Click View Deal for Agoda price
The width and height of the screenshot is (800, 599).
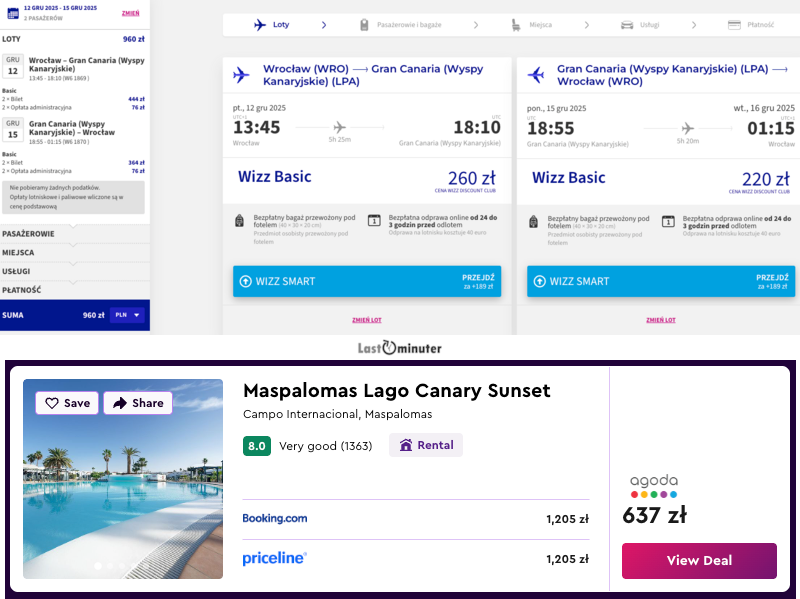pyautogui.click(x=699, y=561)
